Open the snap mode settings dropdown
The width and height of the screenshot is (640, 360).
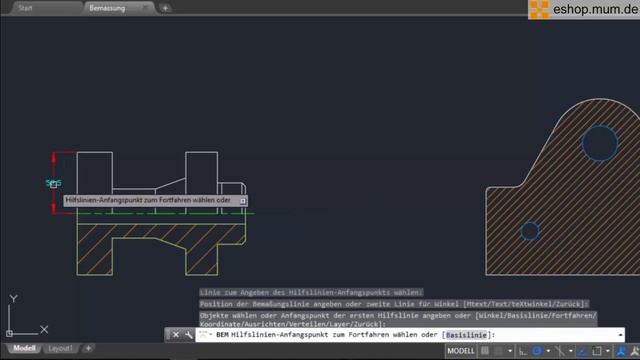[510, 351]
